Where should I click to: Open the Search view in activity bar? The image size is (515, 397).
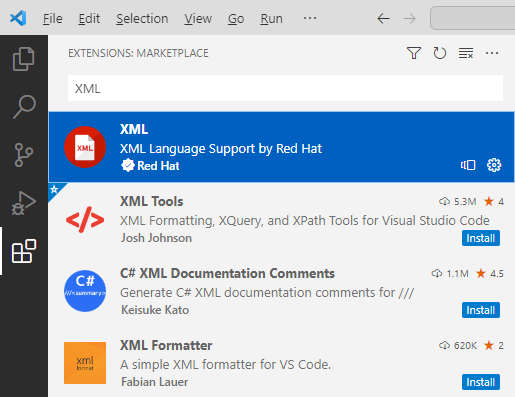pos(24,107)
